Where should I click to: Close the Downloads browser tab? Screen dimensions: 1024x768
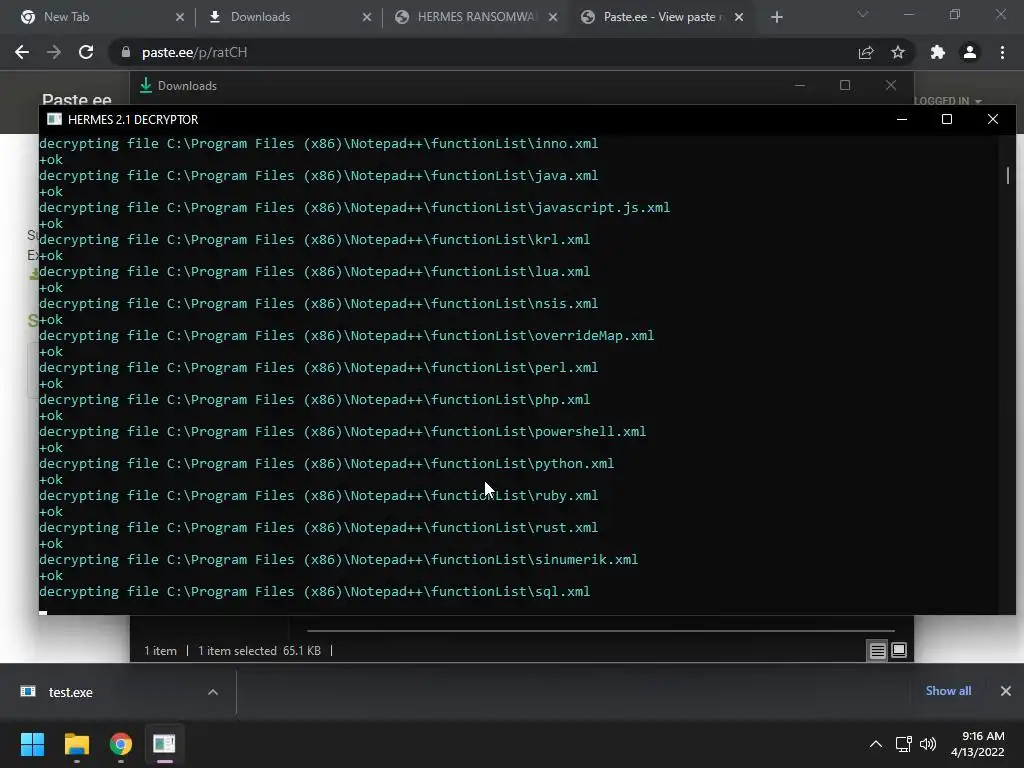(367, 18)
